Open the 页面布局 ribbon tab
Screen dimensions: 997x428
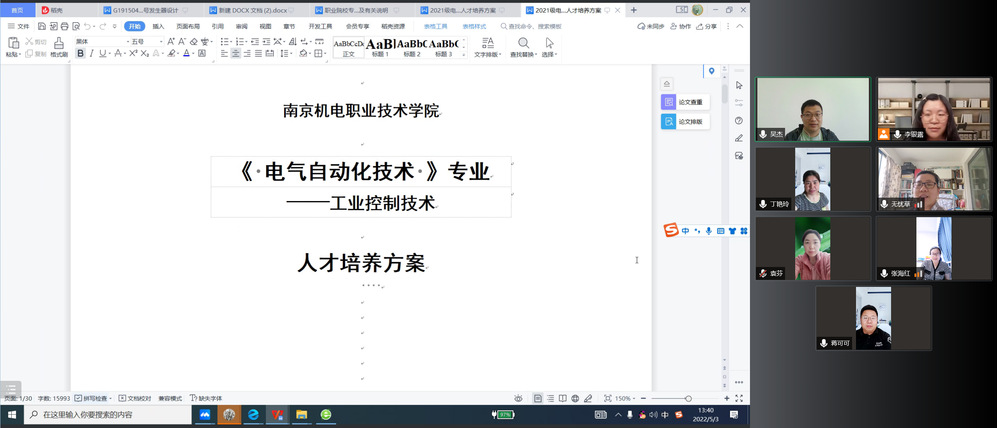188,26
